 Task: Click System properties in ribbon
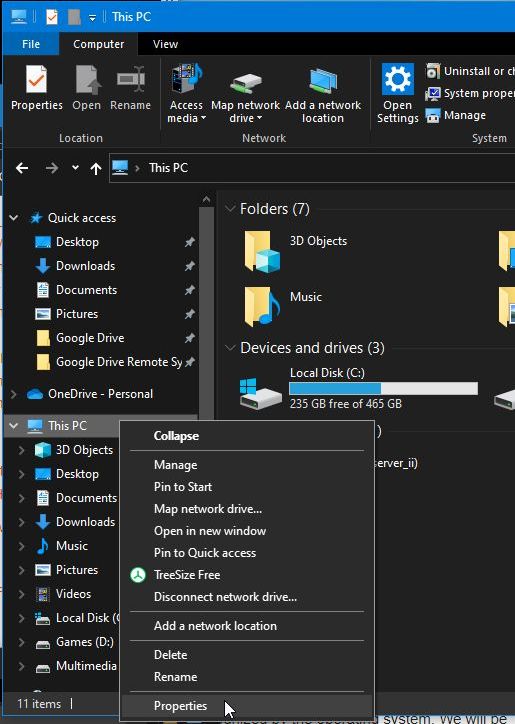[x=469, y=93]
